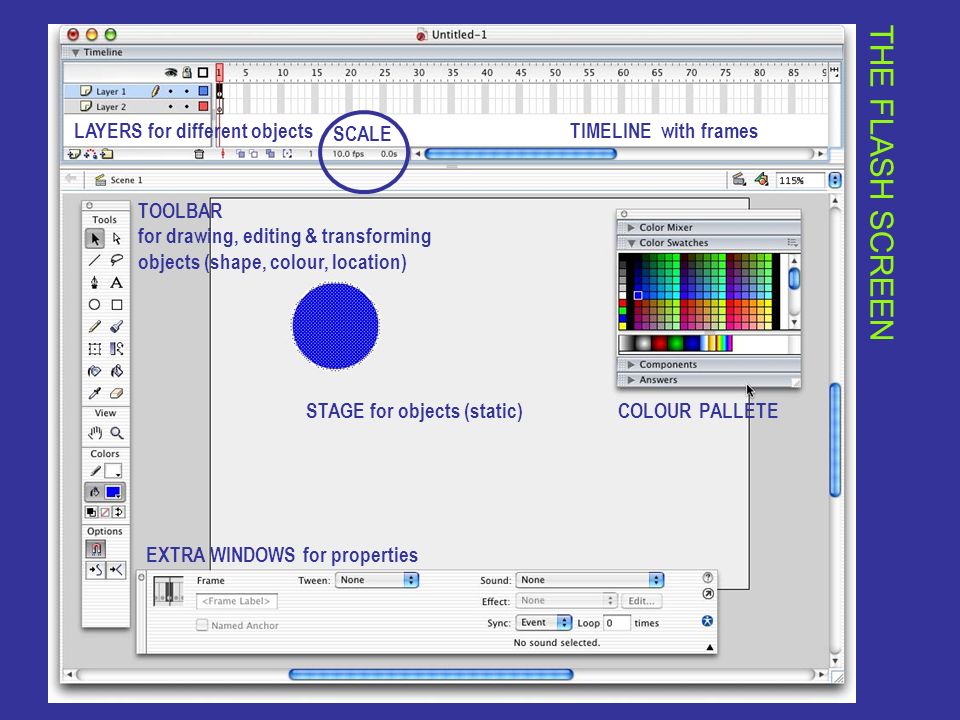
Task: Collapse the Color Swatches panel
Action: pos(631,243)
